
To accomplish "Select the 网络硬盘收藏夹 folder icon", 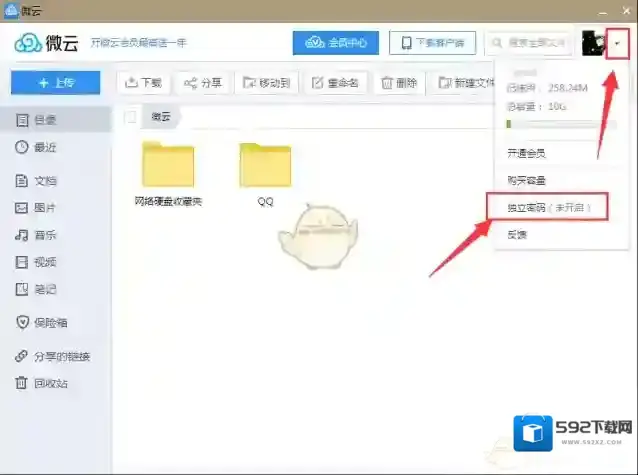I will (168, 164).
